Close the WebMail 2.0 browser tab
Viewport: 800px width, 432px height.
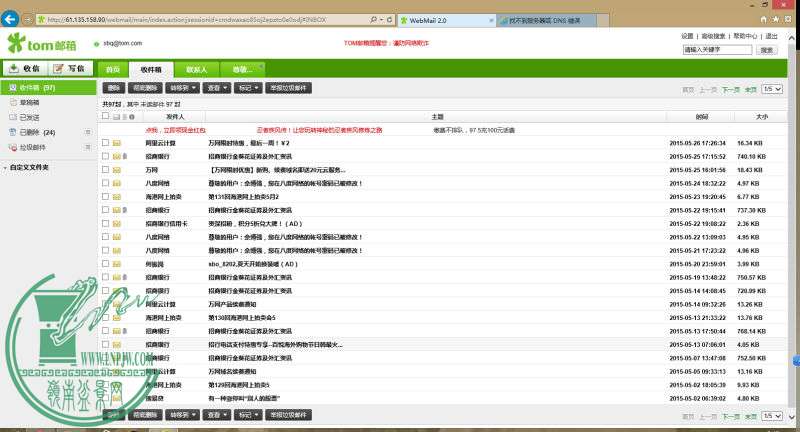491,20
